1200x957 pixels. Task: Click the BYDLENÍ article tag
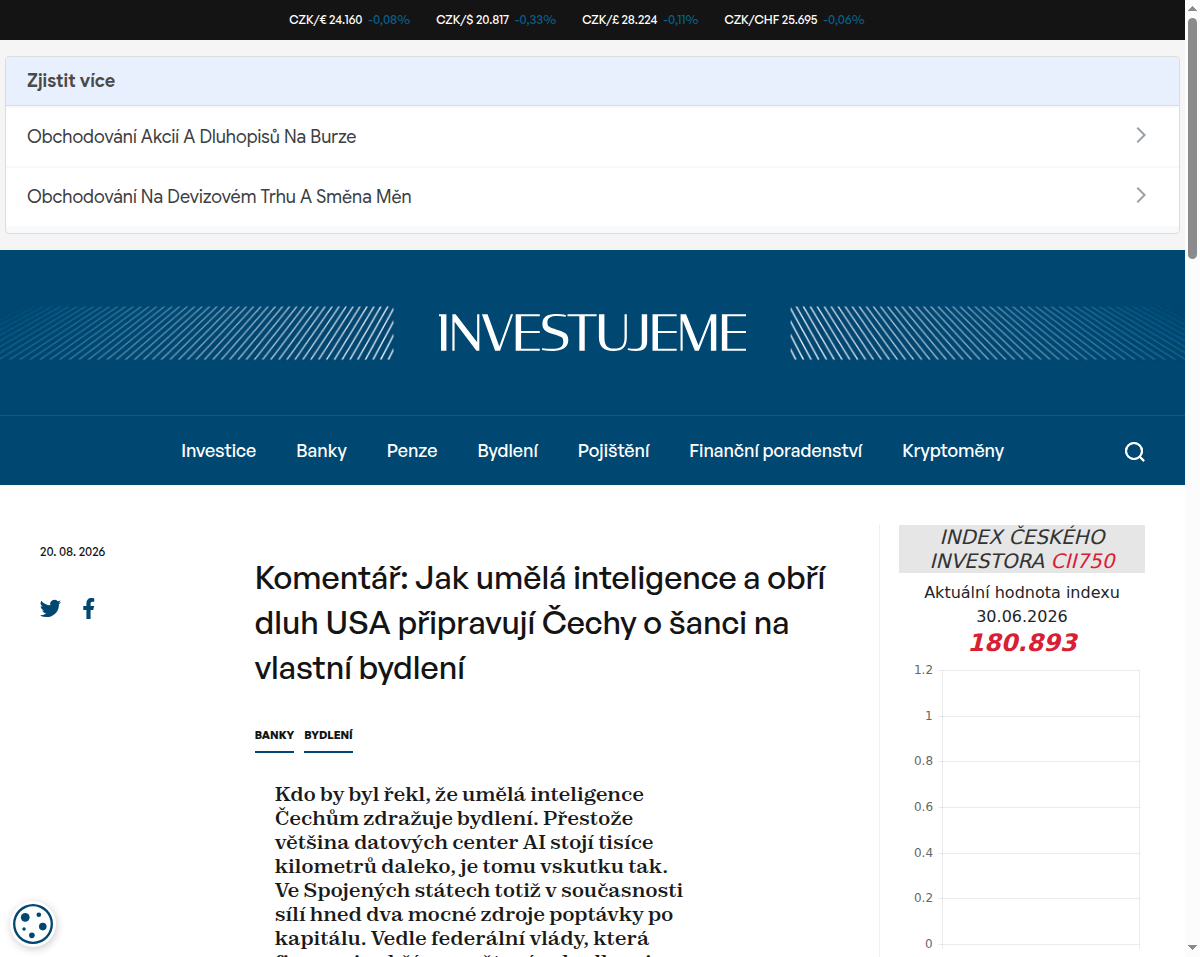[x=328, y=735]
